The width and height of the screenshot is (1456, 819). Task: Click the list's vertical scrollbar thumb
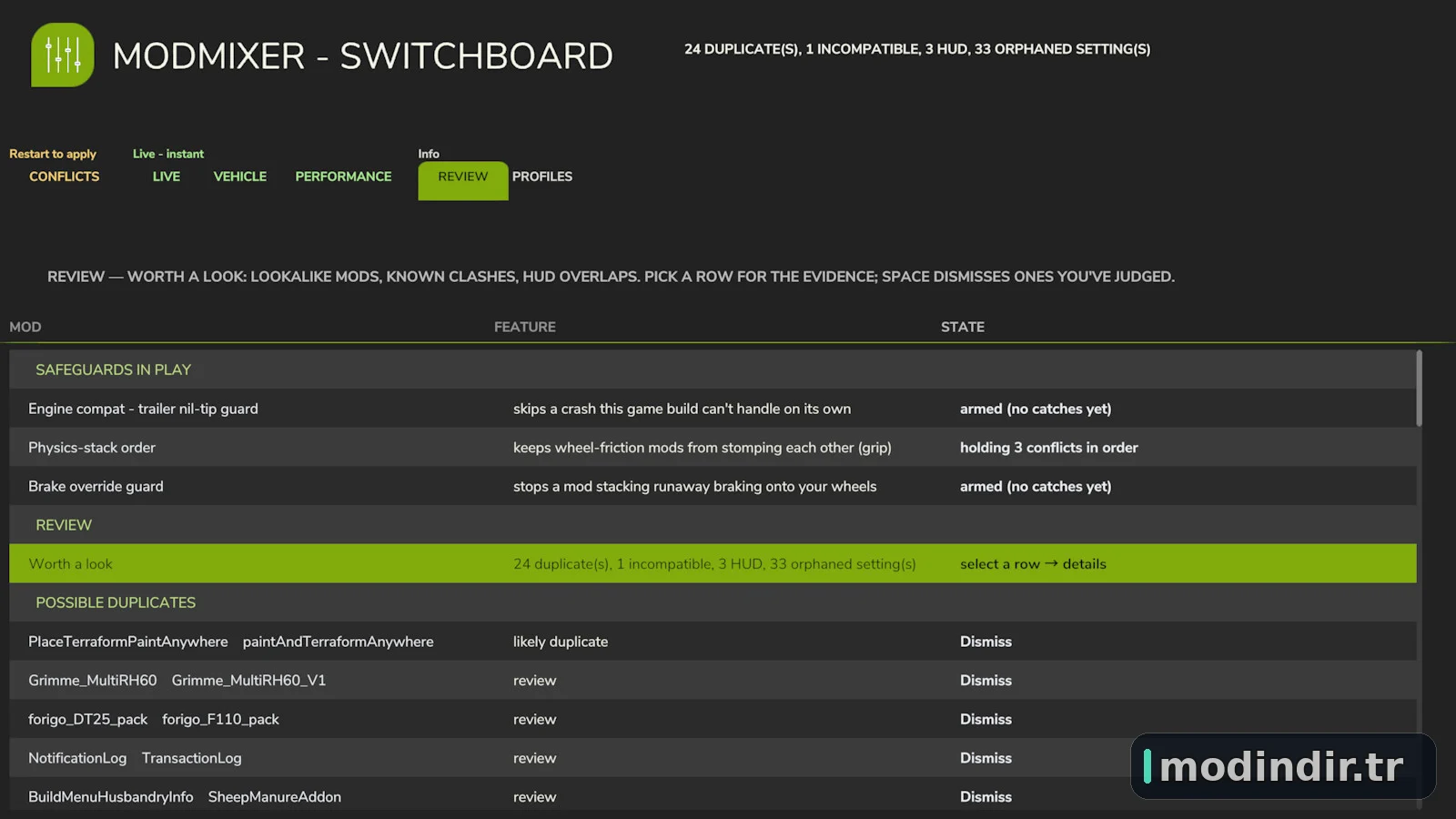click(1419, 389)
